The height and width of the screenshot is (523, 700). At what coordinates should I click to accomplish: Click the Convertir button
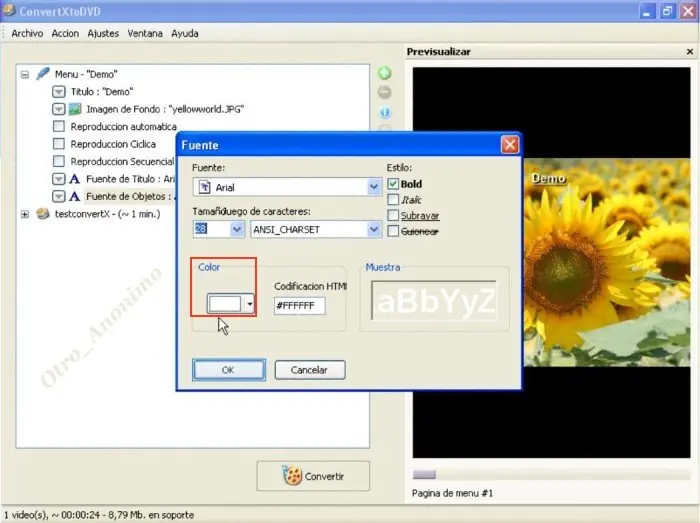coord(313,476)
